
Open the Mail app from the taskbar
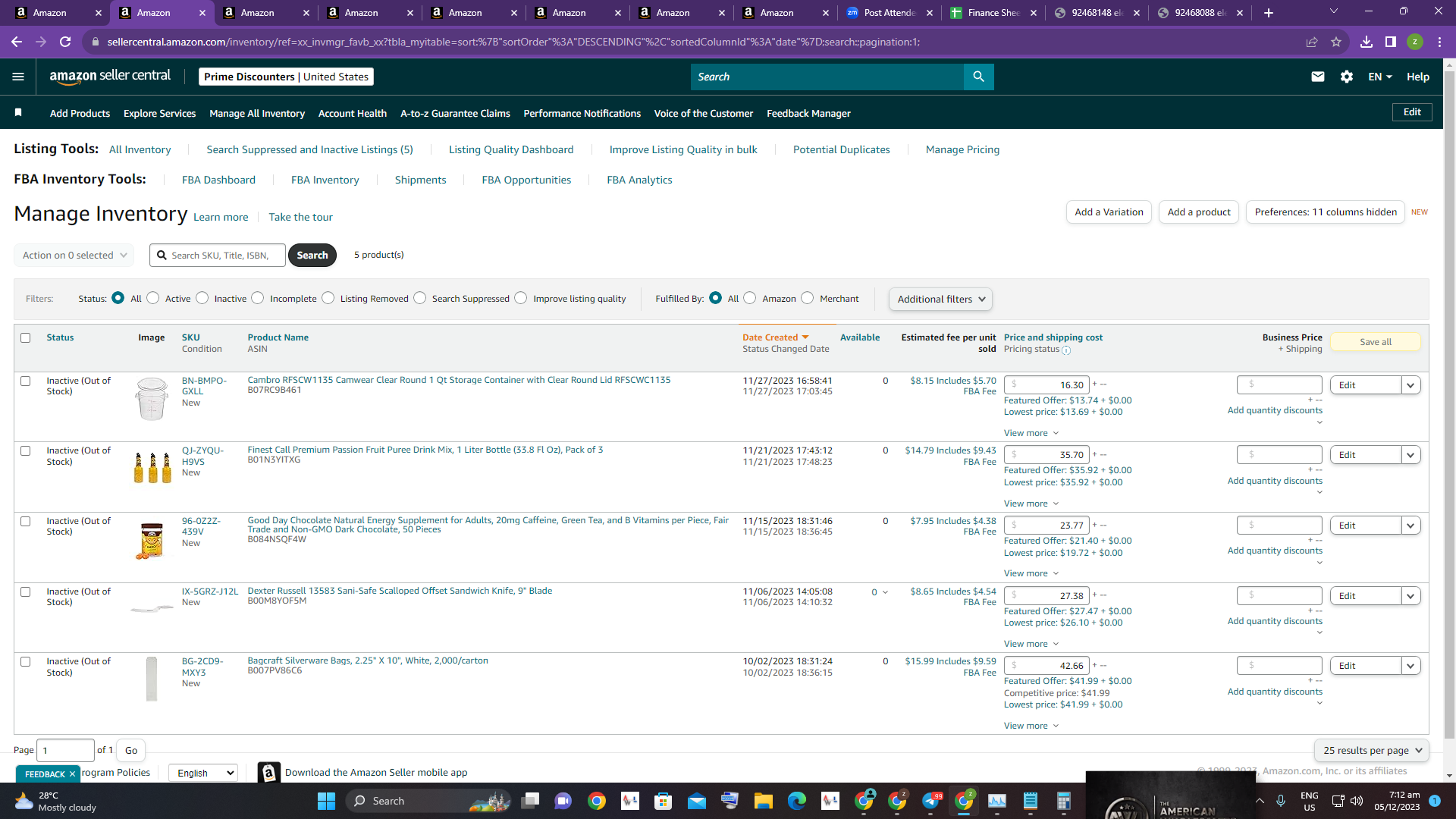point(696,801)
